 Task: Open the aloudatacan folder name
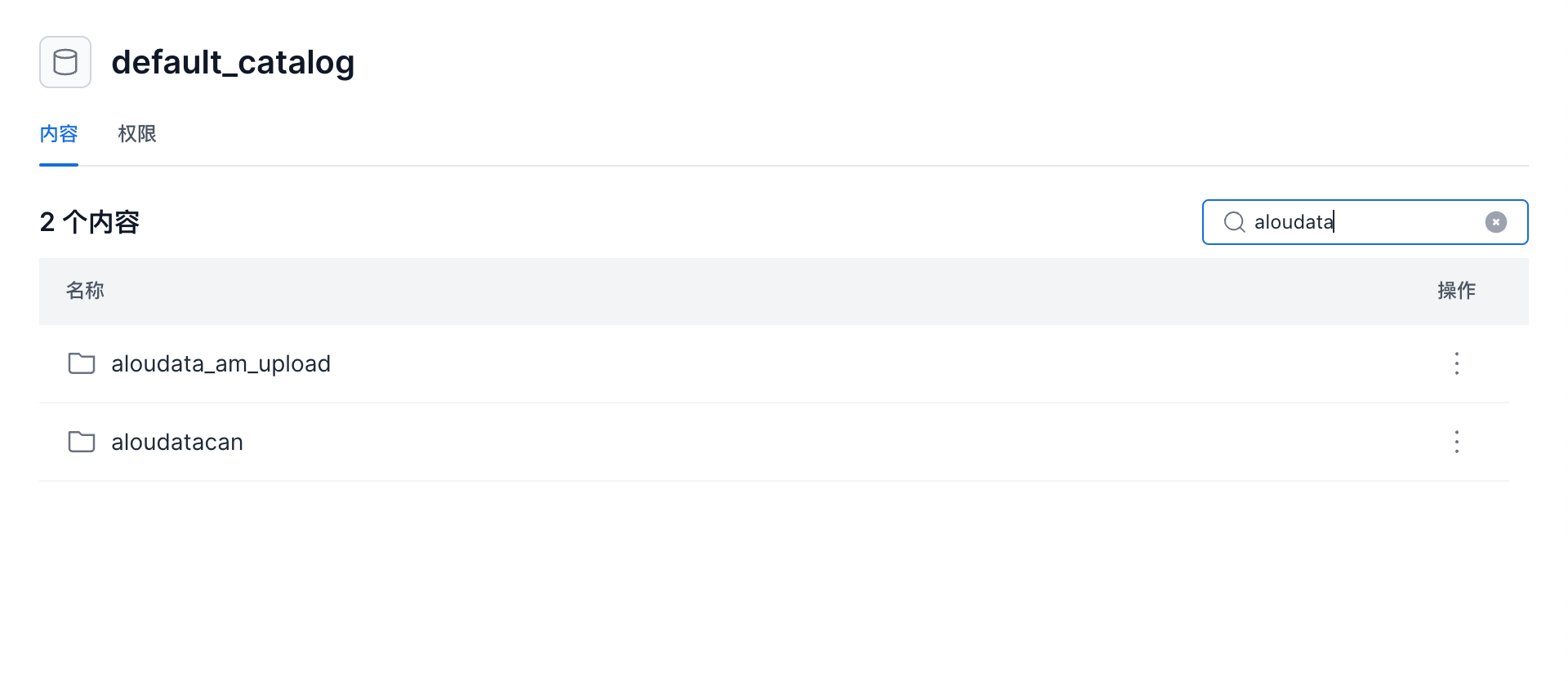point(177,442)
